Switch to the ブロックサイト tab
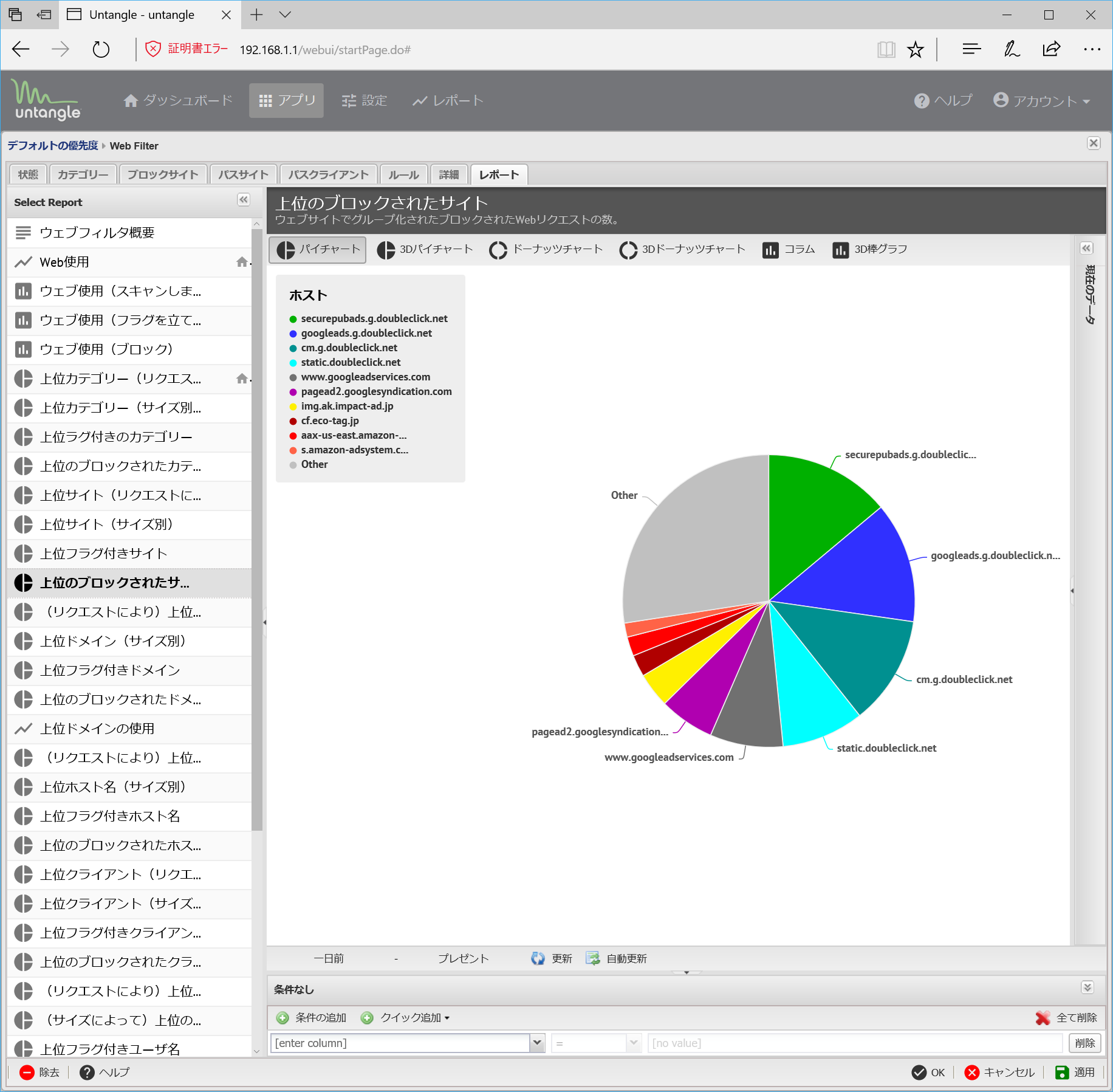The width and height of the screenshot is (1113, 1092). click(x=163, y=175)
